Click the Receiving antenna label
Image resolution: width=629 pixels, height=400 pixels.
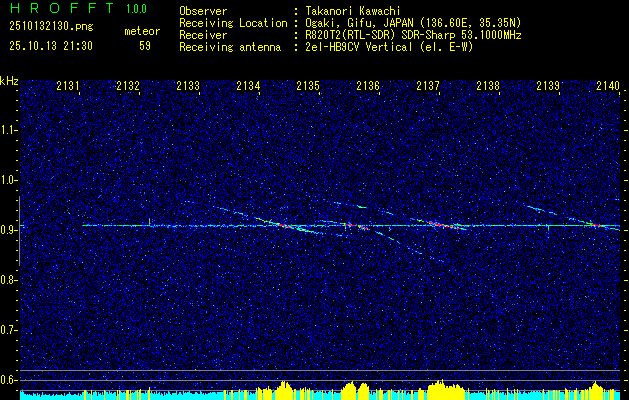(x=230, y=47)
